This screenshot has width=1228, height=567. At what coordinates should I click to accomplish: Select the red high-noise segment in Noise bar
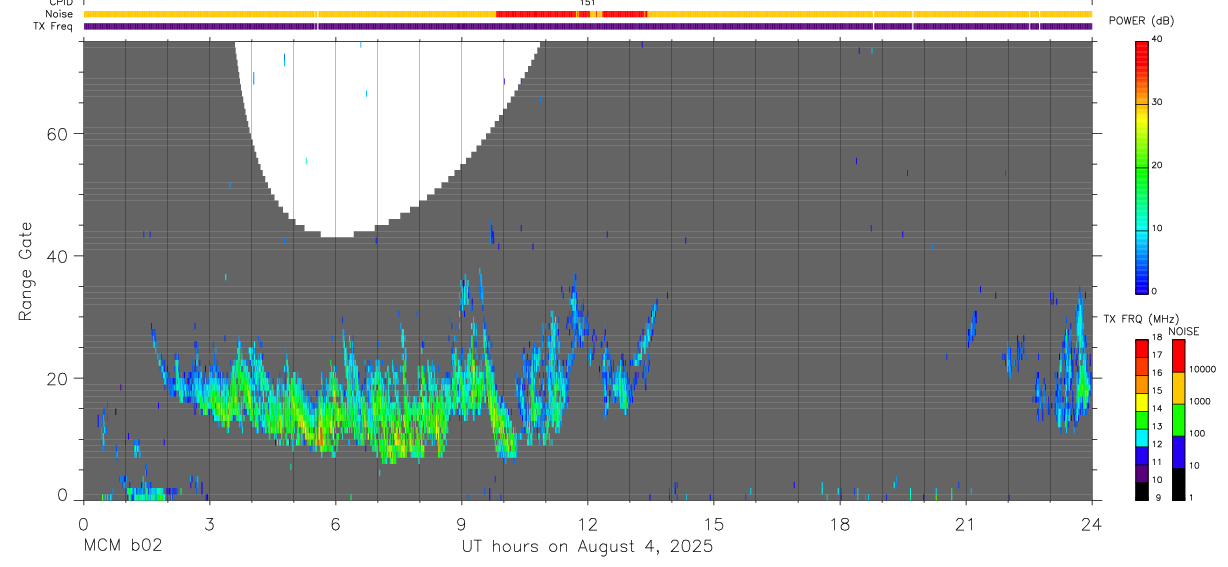pyautogui.click(x=572, y=14)
